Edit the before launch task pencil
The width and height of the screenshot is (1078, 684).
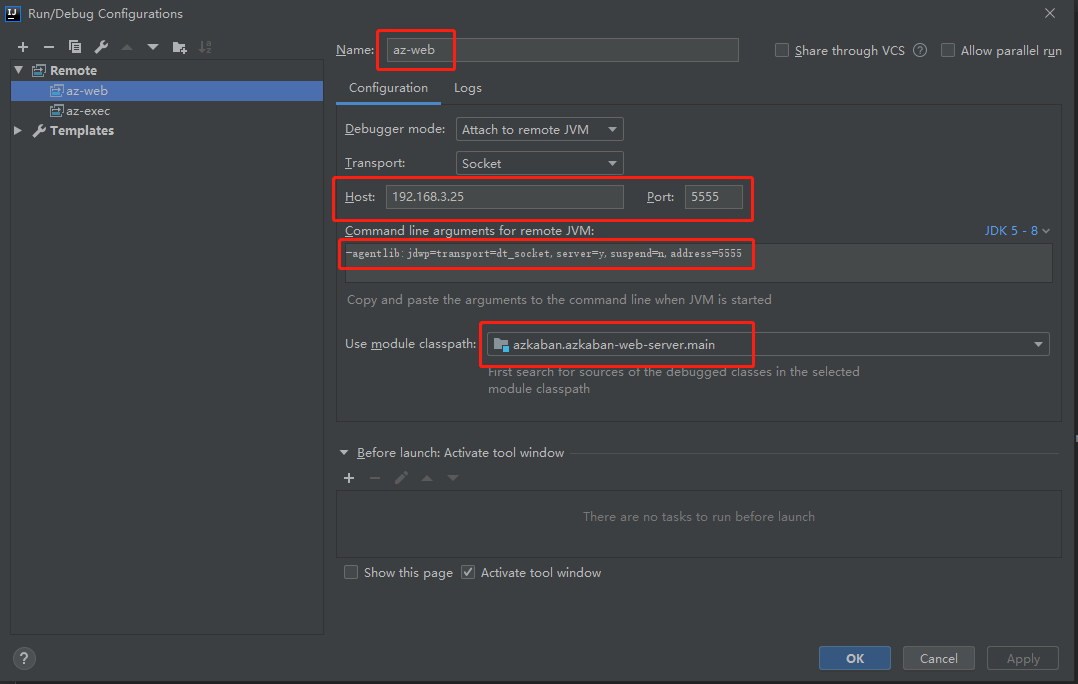401,478
